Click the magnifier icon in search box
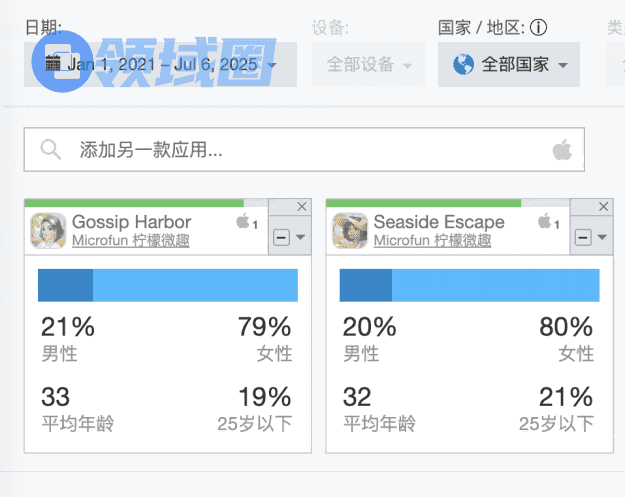This screenshot has height=498, width=625. (x=50, y=151)
